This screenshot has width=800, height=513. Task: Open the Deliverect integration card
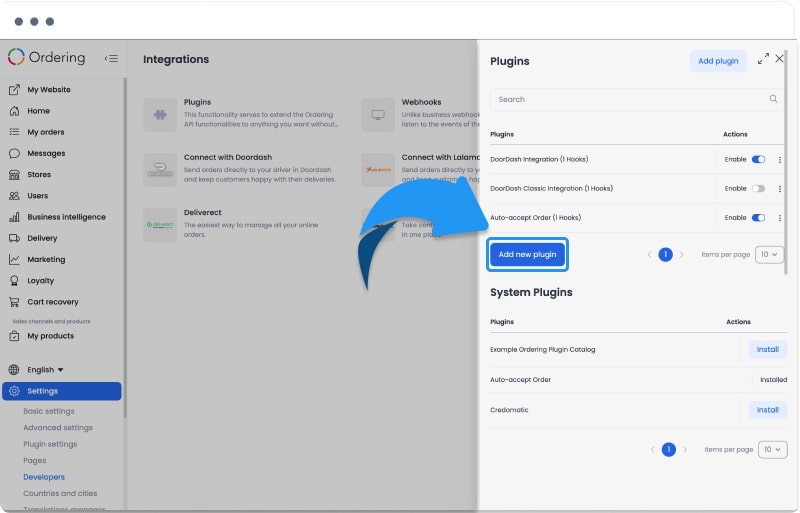point(241,224)
